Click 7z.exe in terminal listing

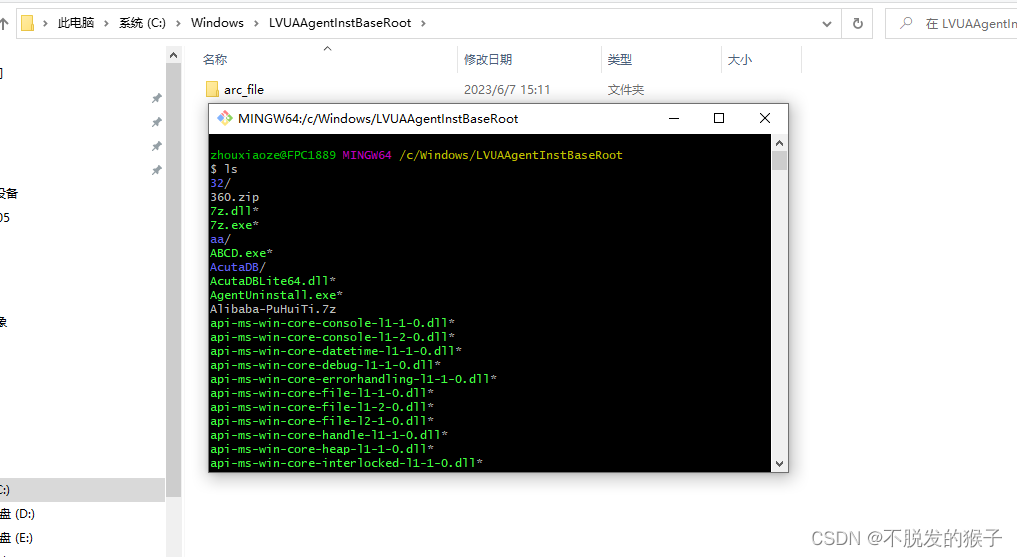(234, 225)
